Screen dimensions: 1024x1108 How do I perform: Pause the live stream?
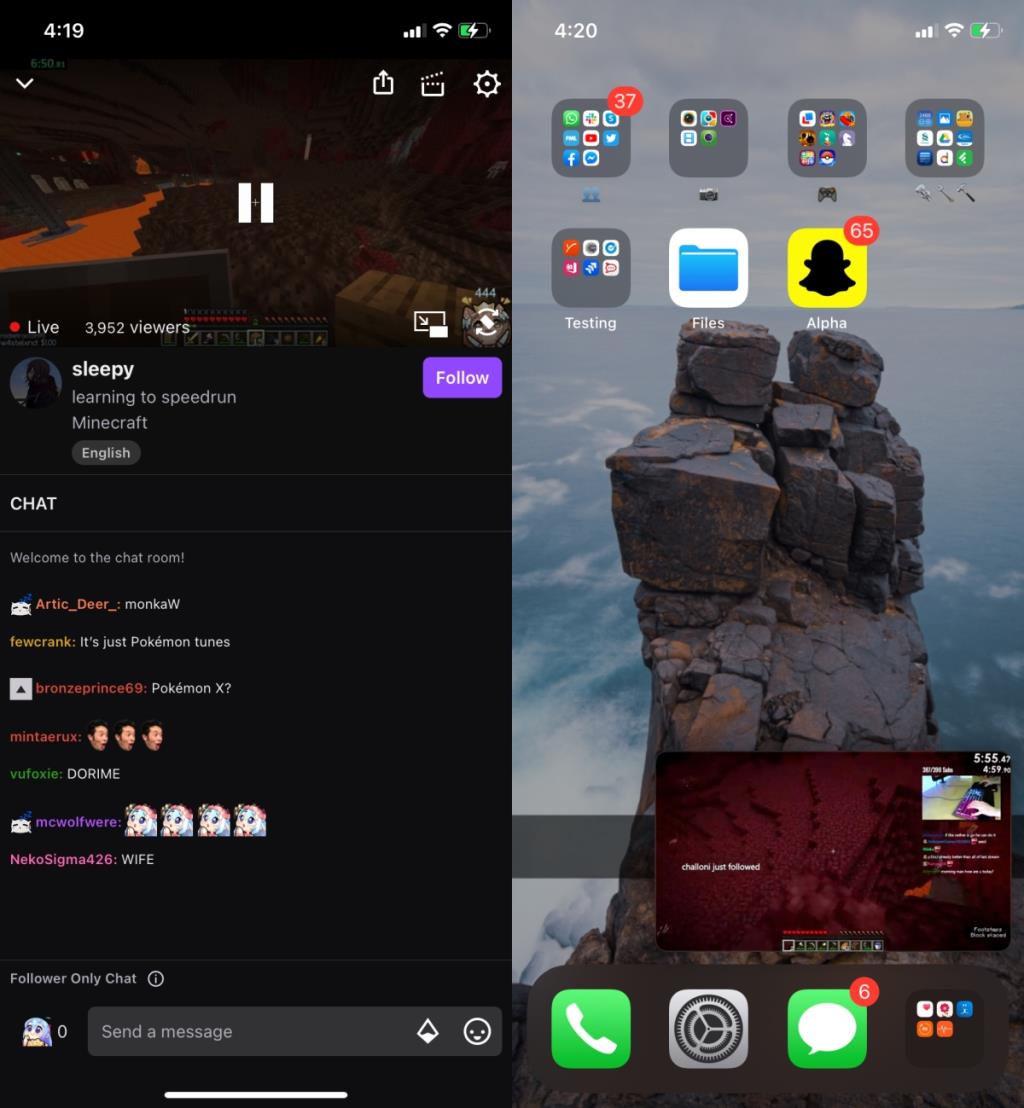[256, 202]
